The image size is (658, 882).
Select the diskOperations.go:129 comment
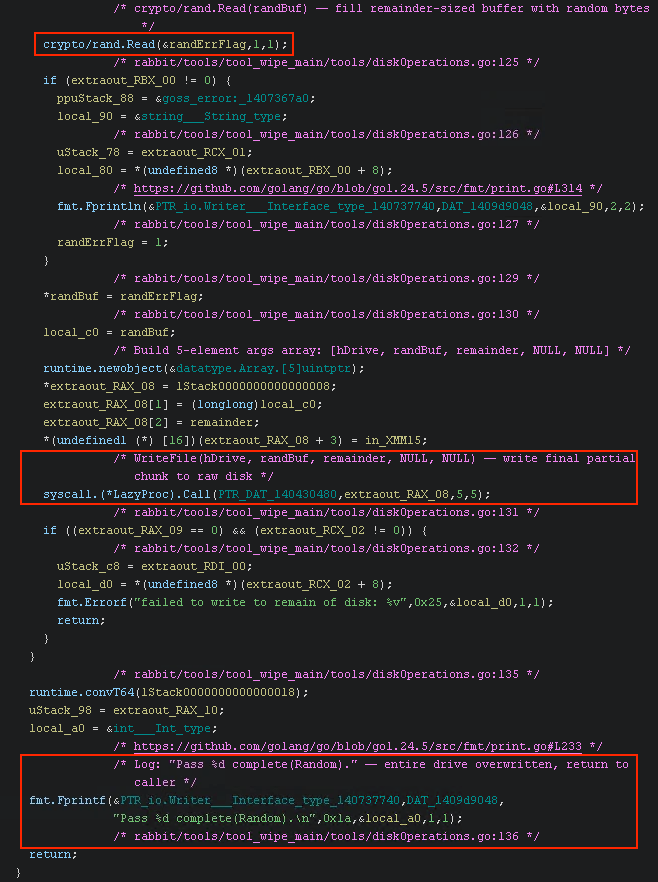click(x=326, y=278)
